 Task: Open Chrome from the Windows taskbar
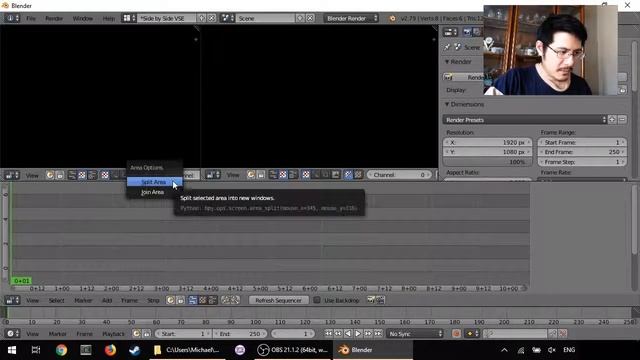coord(61,350)
